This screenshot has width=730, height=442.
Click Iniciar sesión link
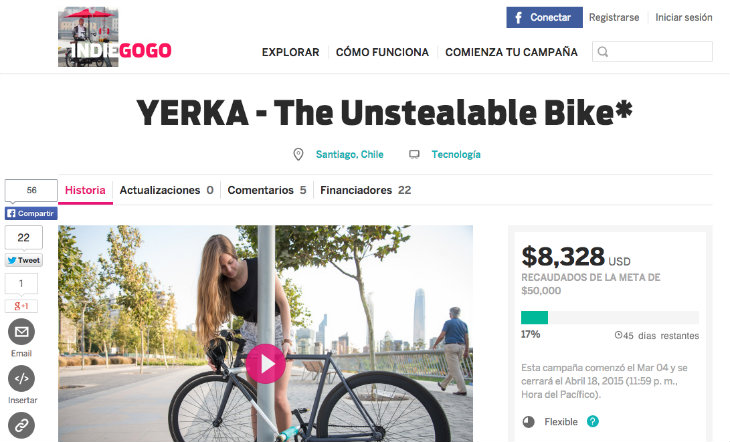point(683,18)
